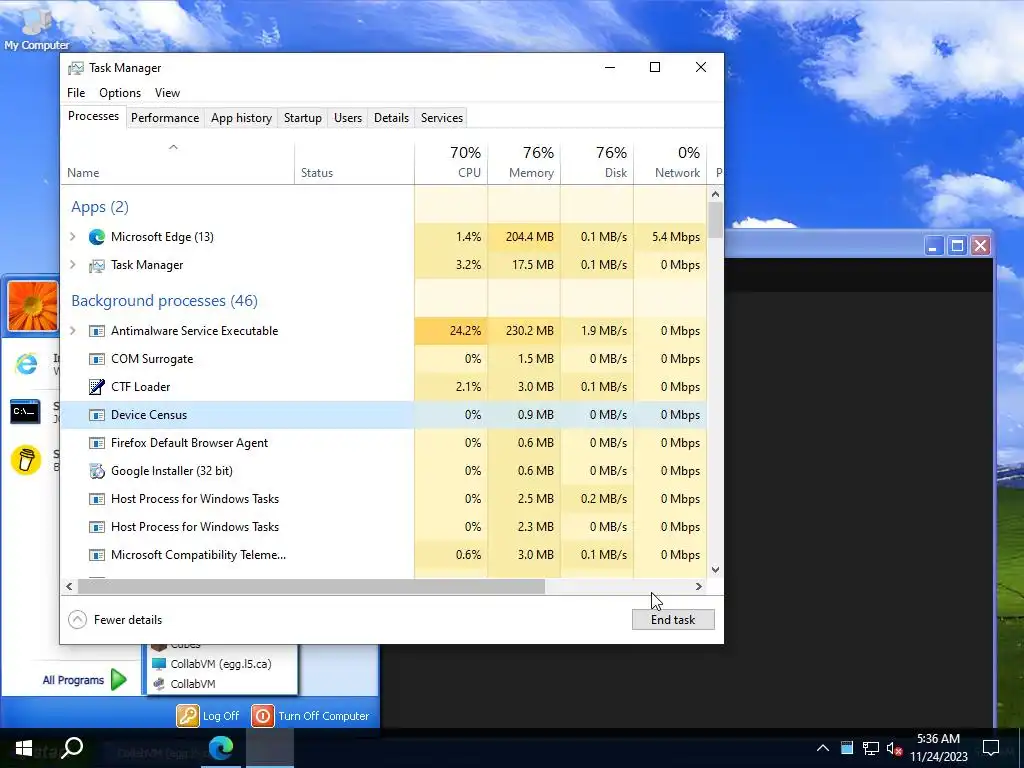The height and width of the screenshot is (768, 1024).
Task: Click the Microsoft Edge process icon
Action: coord(97,237)
